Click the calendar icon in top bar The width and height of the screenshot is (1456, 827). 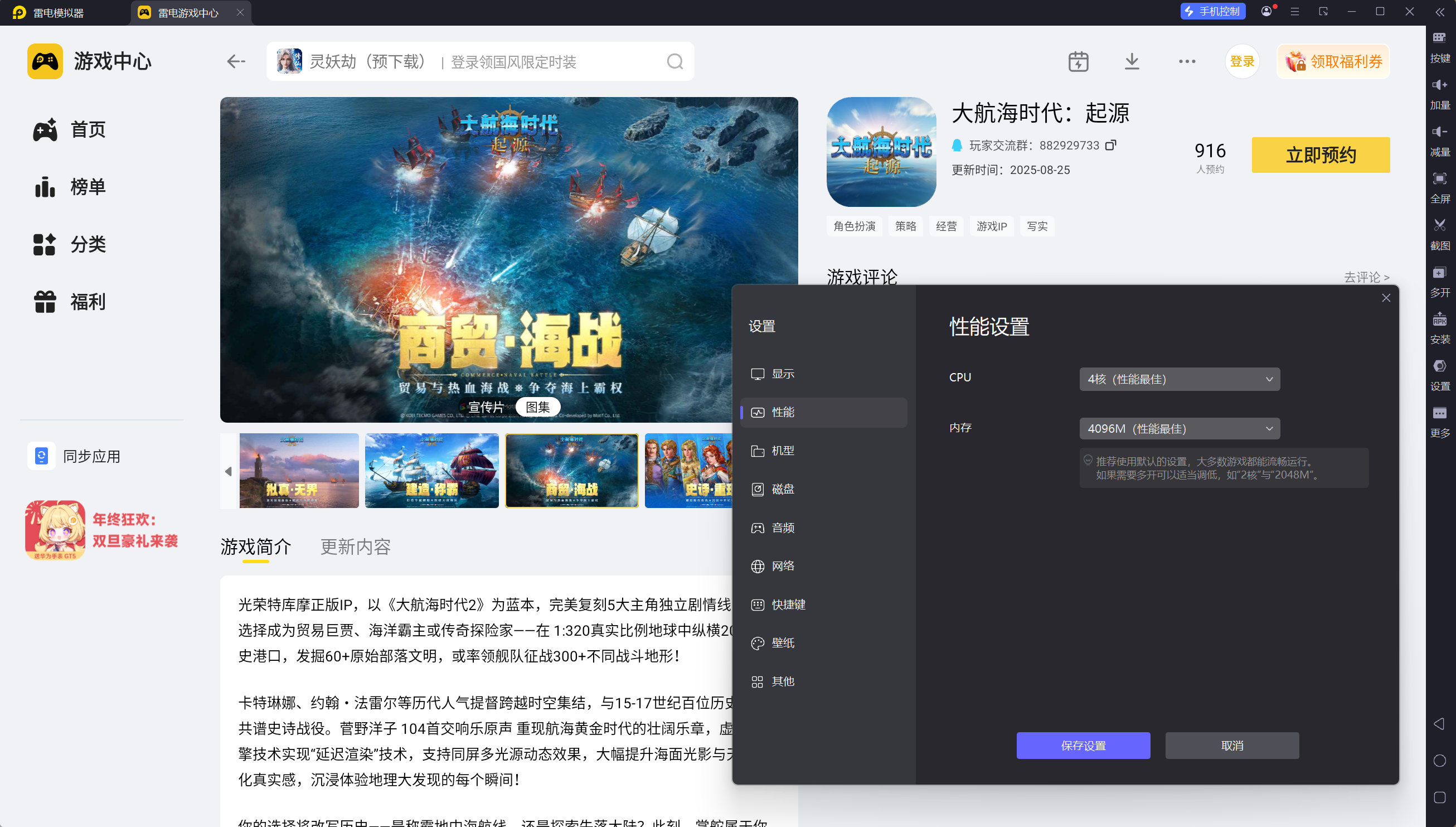point(1078,61)
